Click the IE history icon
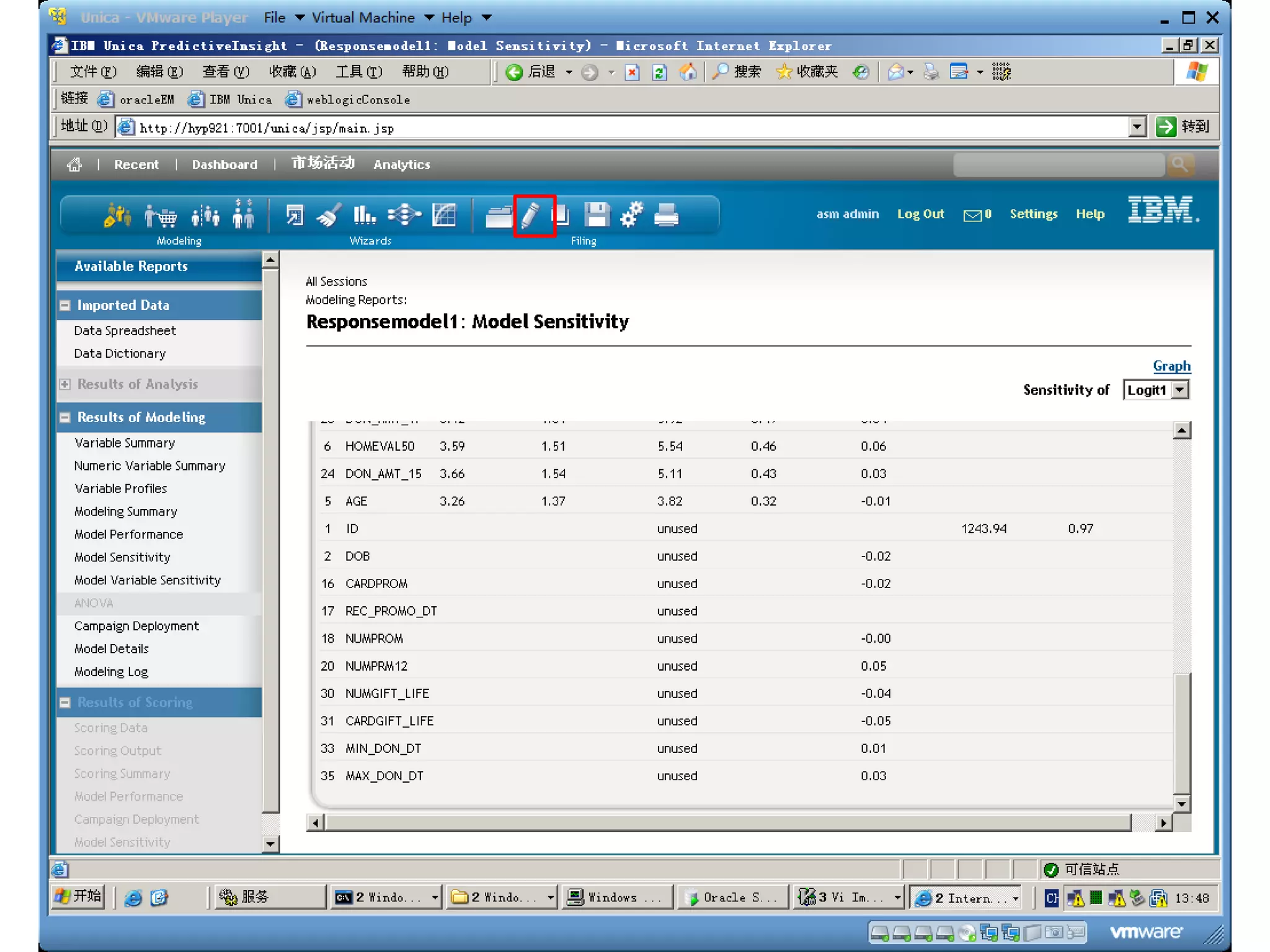1270x952 pixels. (x=861, y=73)
